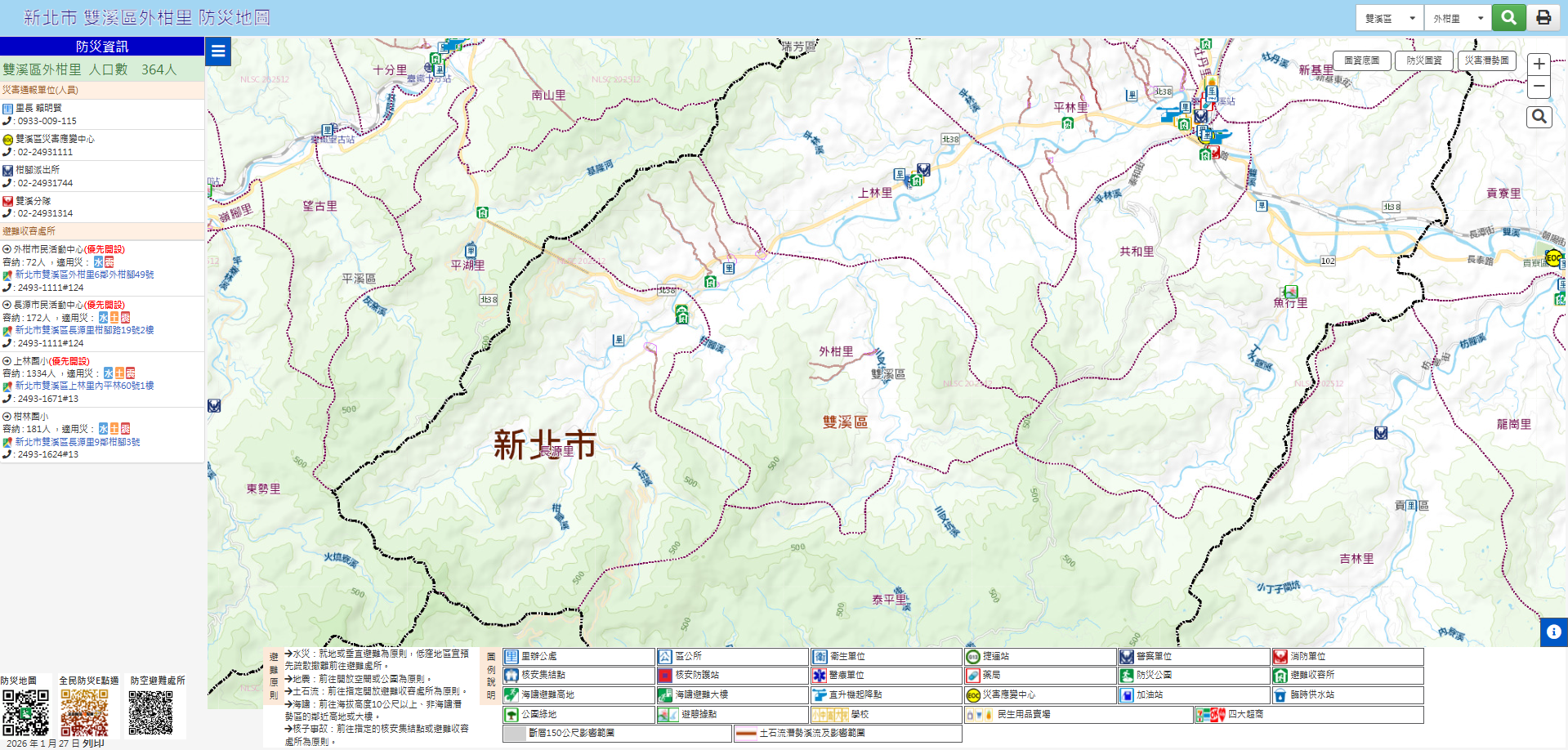Click the 區公所 legend icon

coord(665,656)
